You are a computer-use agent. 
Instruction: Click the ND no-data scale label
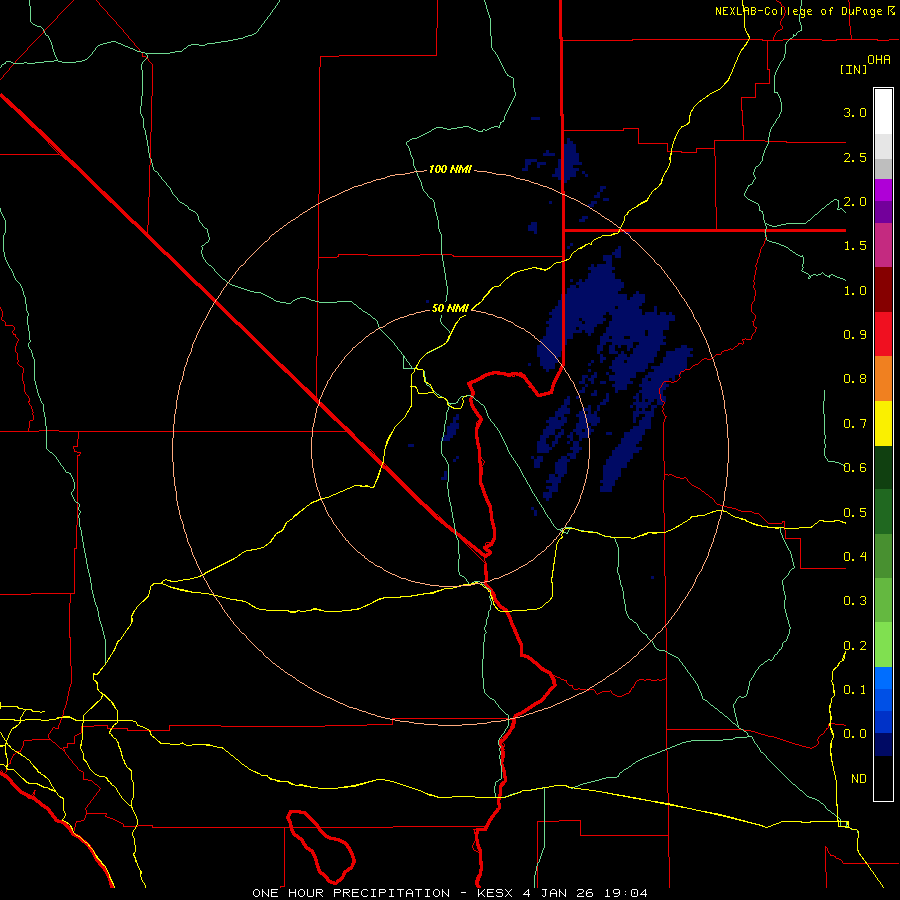point(859,779)
